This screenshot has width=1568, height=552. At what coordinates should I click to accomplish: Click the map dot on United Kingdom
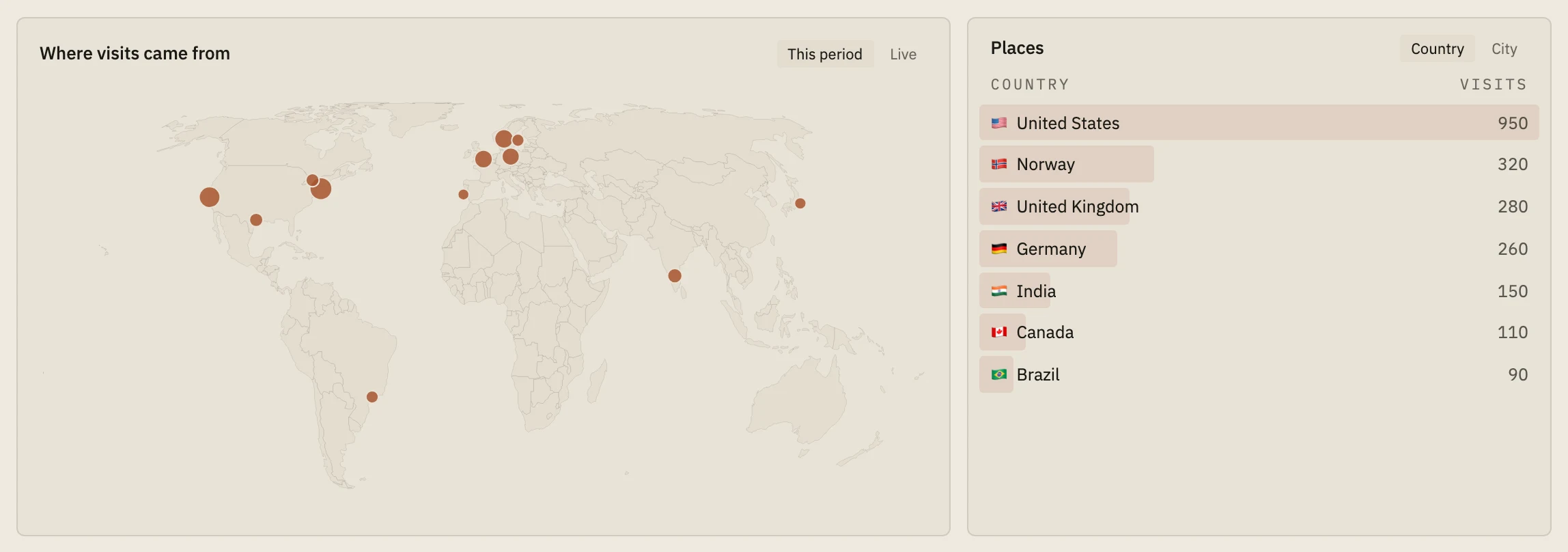tap(484, 159)
